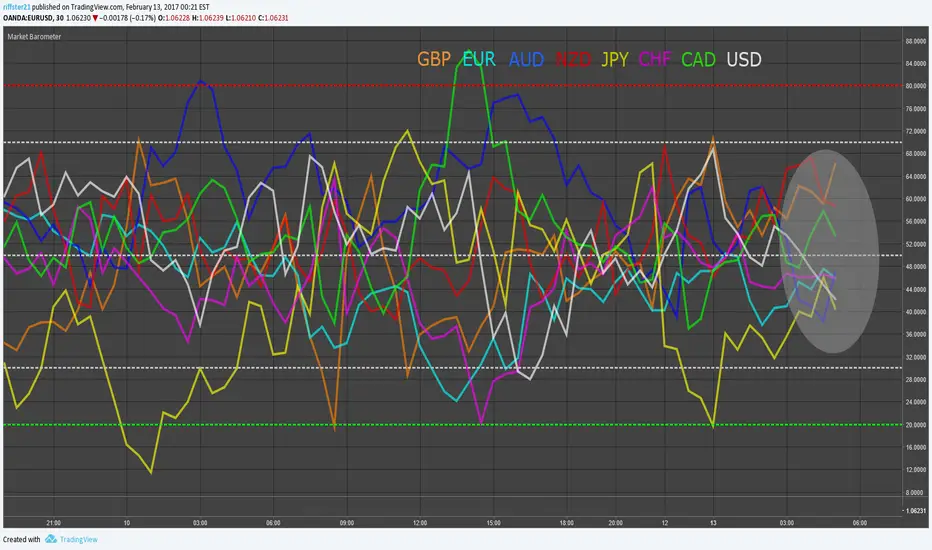Click the TradingView cloud logo icon
This screenshot has height=550, width=932.
[x=51, y=539]
